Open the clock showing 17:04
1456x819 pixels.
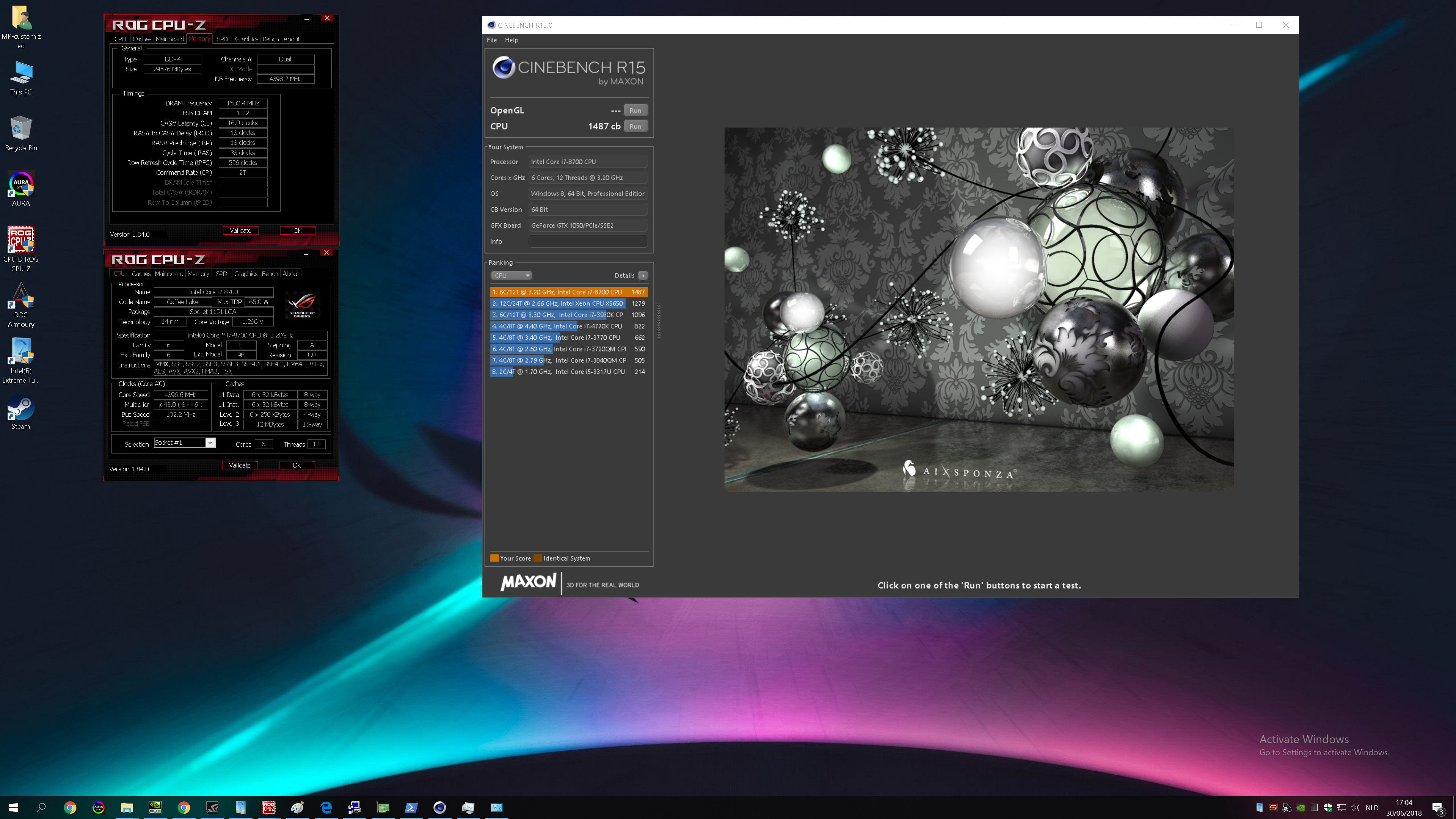pyautogui.click(x=1403, y=808)
